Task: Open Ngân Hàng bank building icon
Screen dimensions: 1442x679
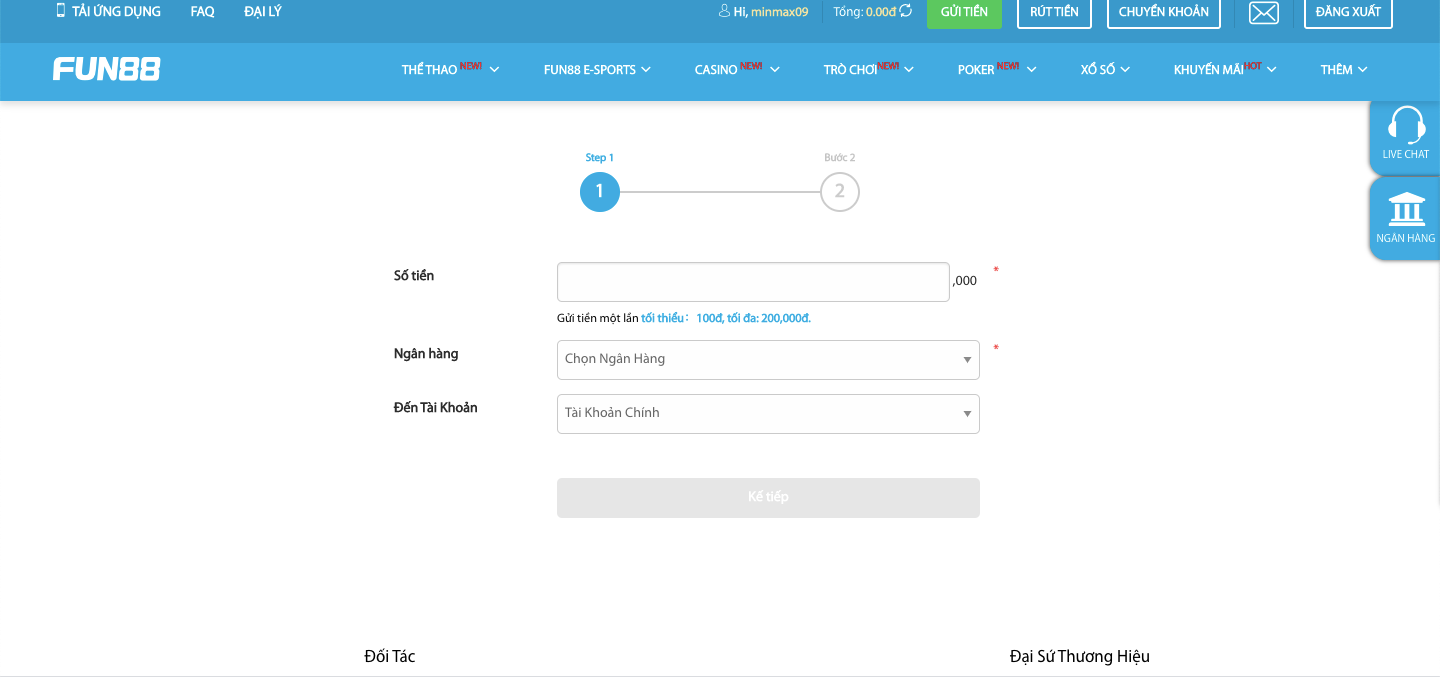Action: coord(1406,209)
